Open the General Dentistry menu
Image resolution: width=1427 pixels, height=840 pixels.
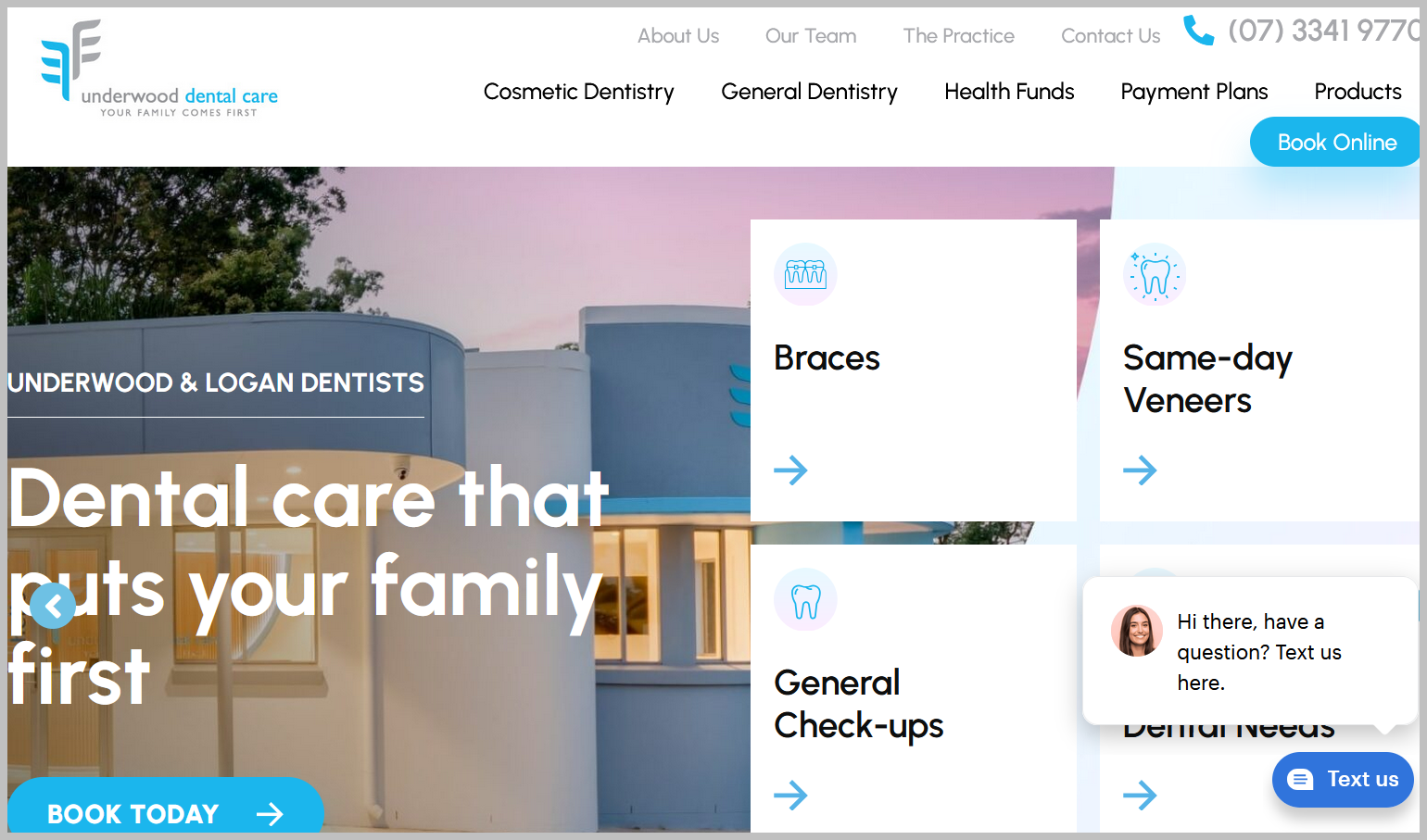click(809, 92)
